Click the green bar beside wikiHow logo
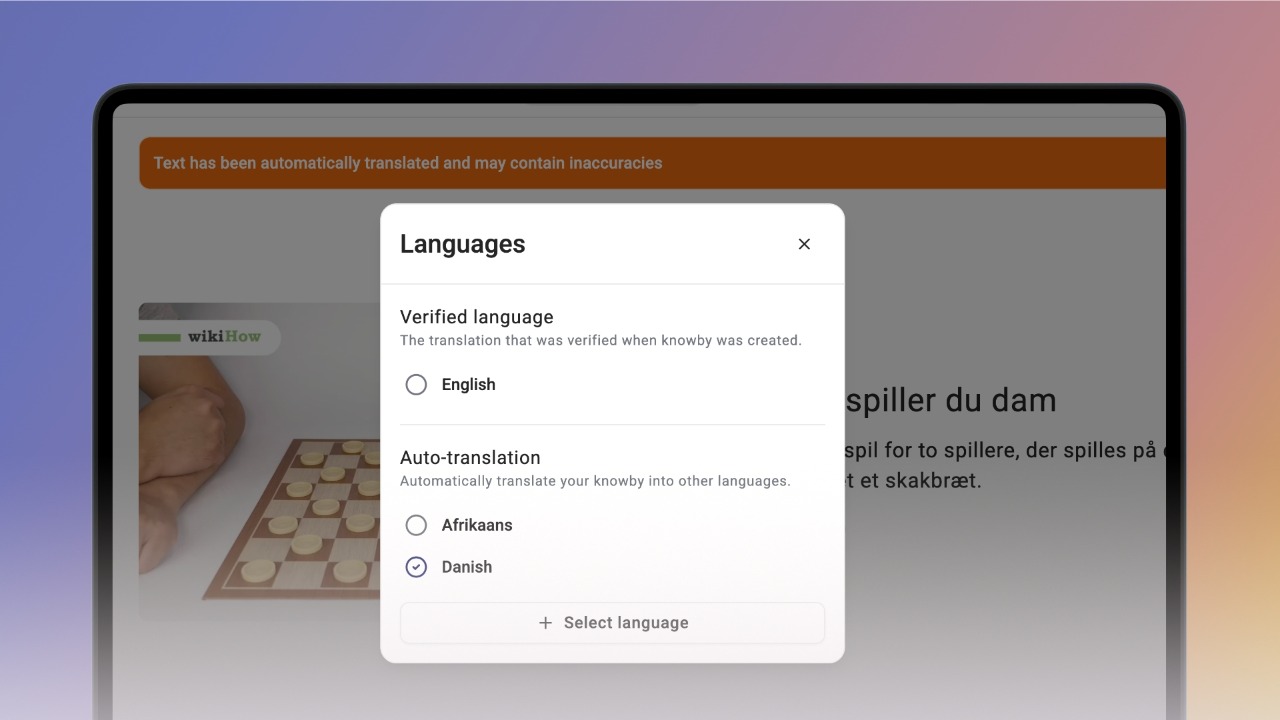The height and width of the screenshot is (720, 1280). [x=160, y=338]
